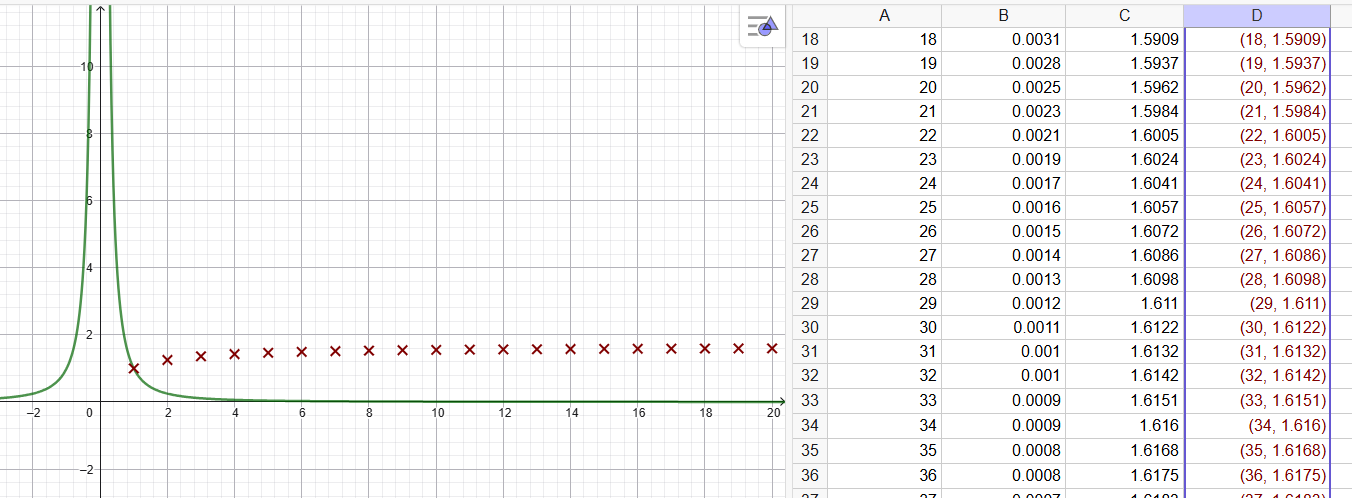The image size is (1352, 498).
Task: Click the red cross point at x=1
Action: [x=134, y=368]
